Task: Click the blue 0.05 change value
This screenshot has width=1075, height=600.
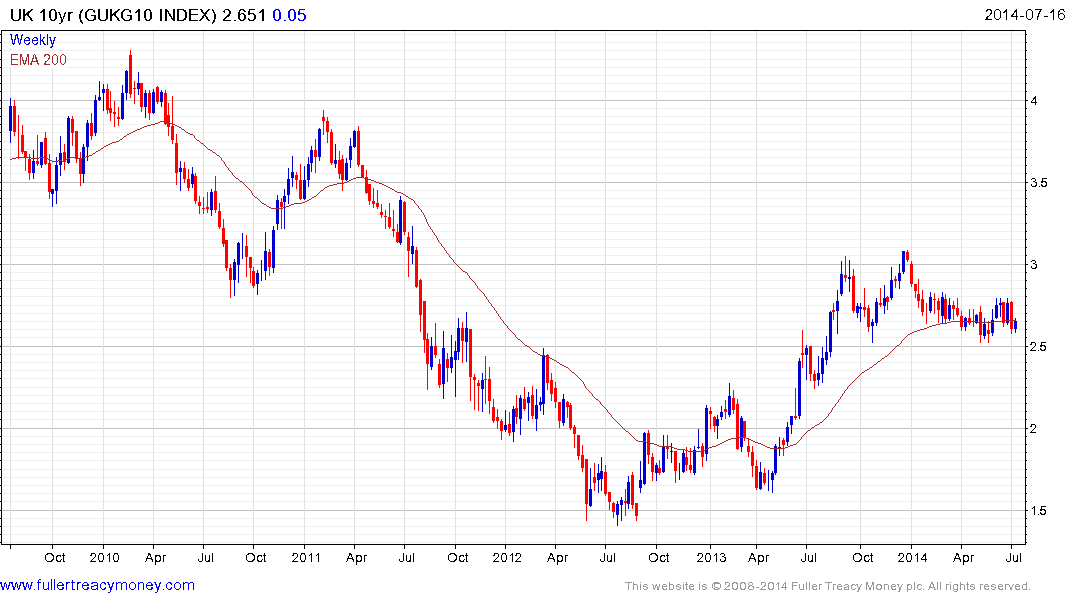Action: [x=289, y=15]
